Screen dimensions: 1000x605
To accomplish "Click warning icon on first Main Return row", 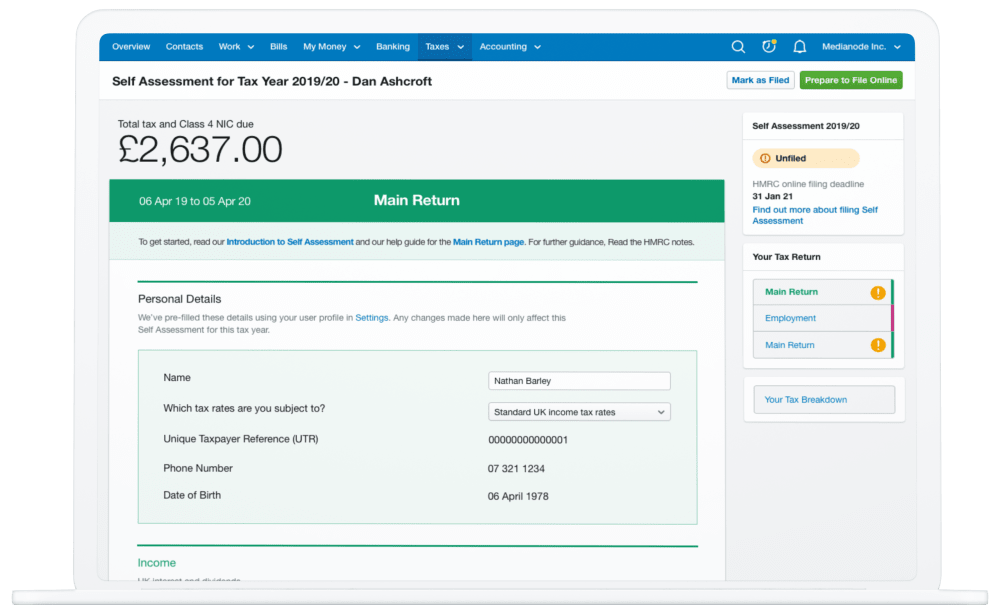I will pos(878,293).
